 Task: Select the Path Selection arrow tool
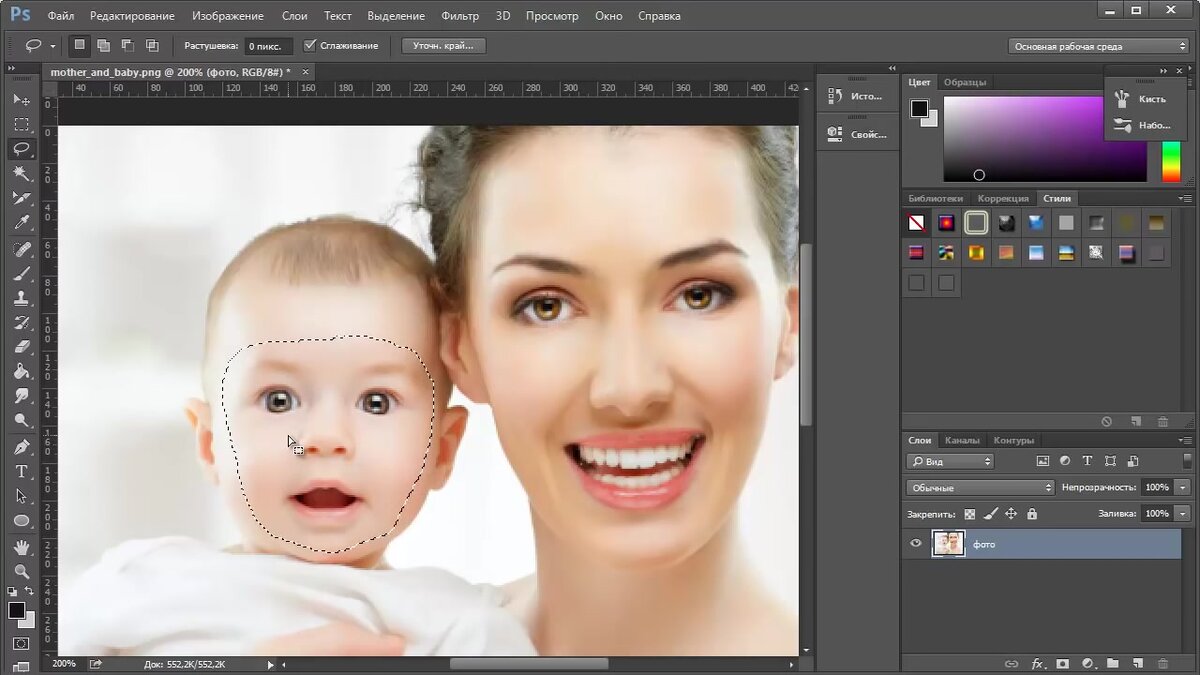(x=21, y=496)
